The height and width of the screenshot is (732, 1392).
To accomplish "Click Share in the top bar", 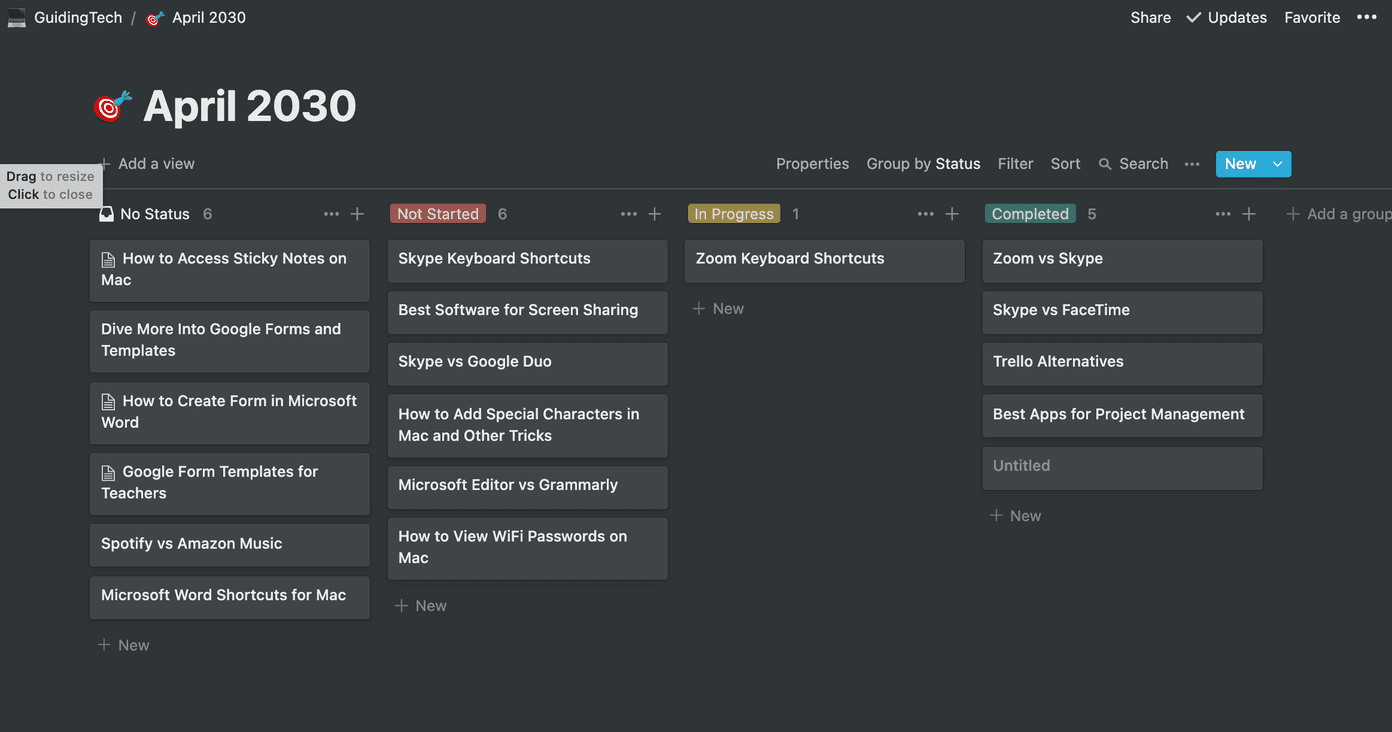I will pyautogui.click(x=1150, y=17).
